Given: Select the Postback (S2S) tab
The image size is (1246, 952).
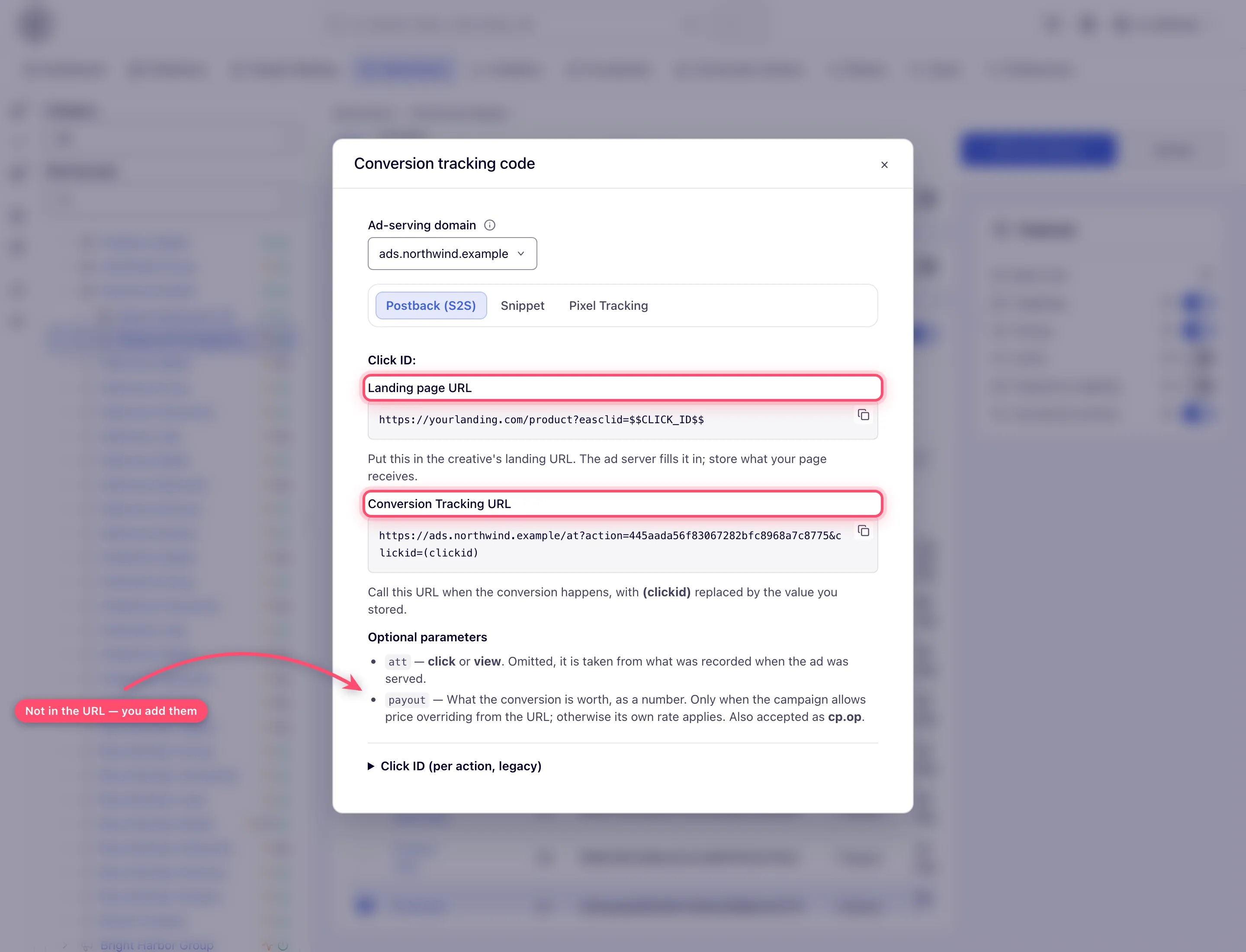Looking at the screenshot, I should 430,306.
